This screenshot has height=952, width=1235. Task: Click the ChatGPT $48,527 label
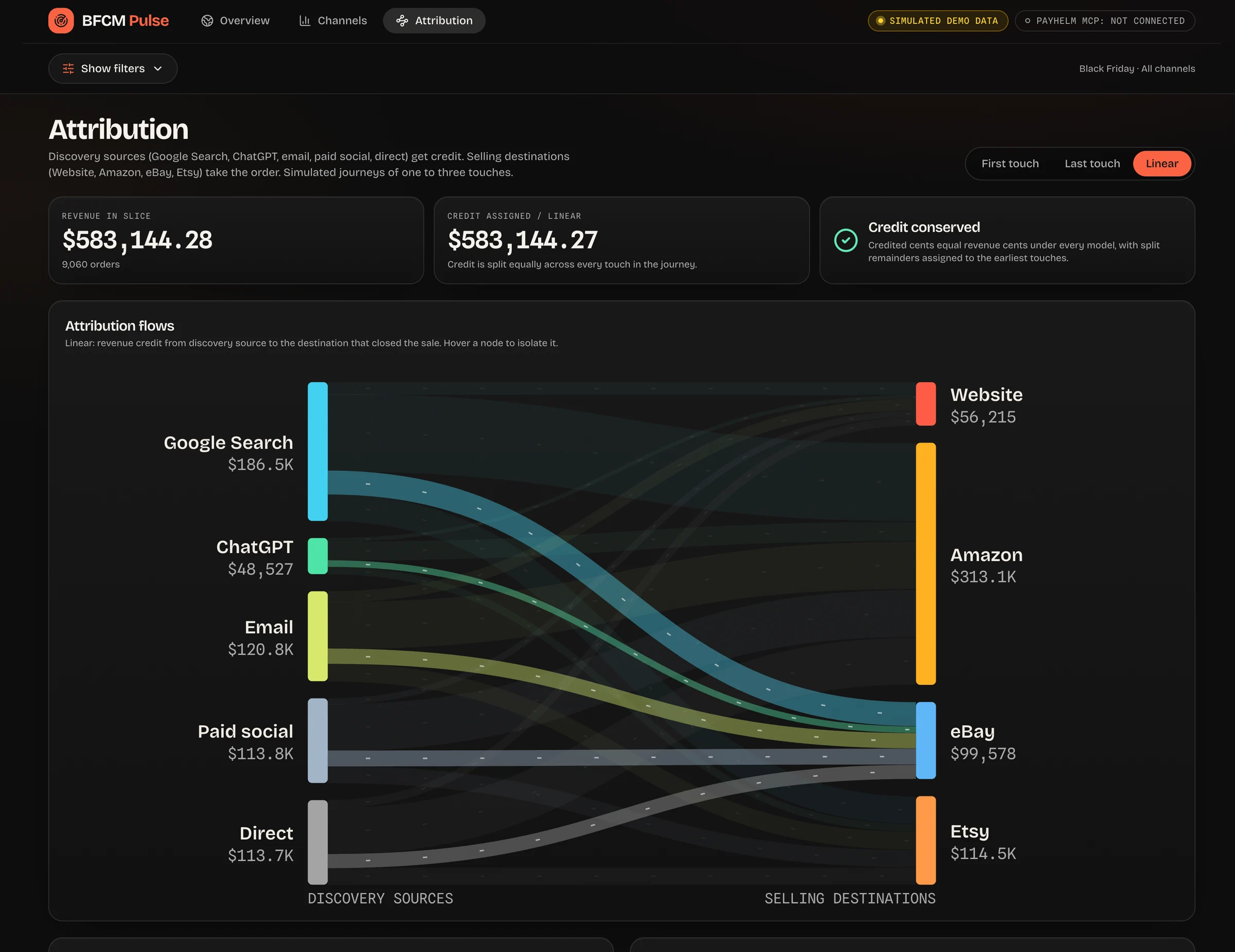pyautogui.click(x=255, y=557)
